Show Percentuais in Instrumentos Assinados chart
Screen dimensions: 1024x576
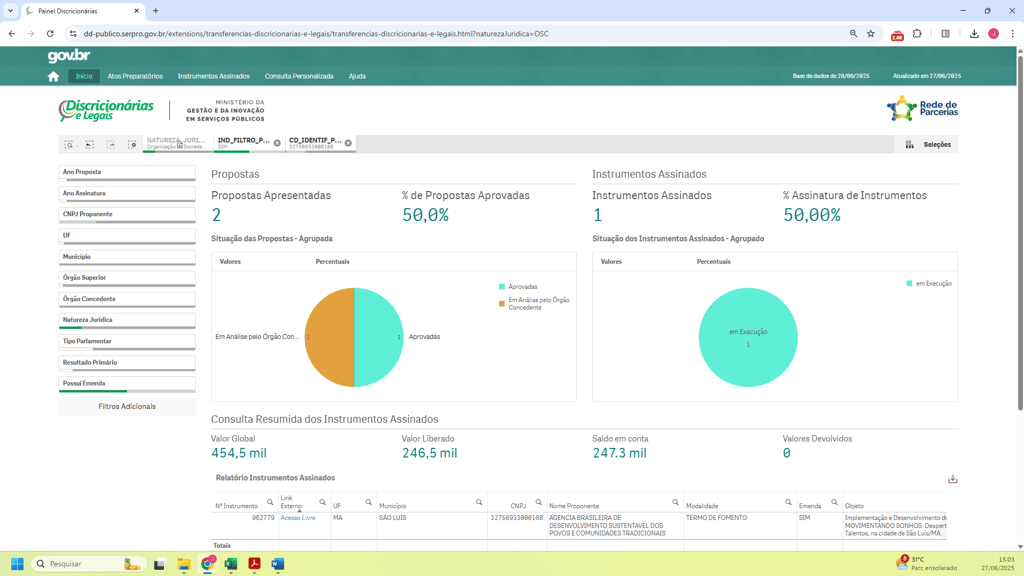pyautogui.click(x=713, y=262)
